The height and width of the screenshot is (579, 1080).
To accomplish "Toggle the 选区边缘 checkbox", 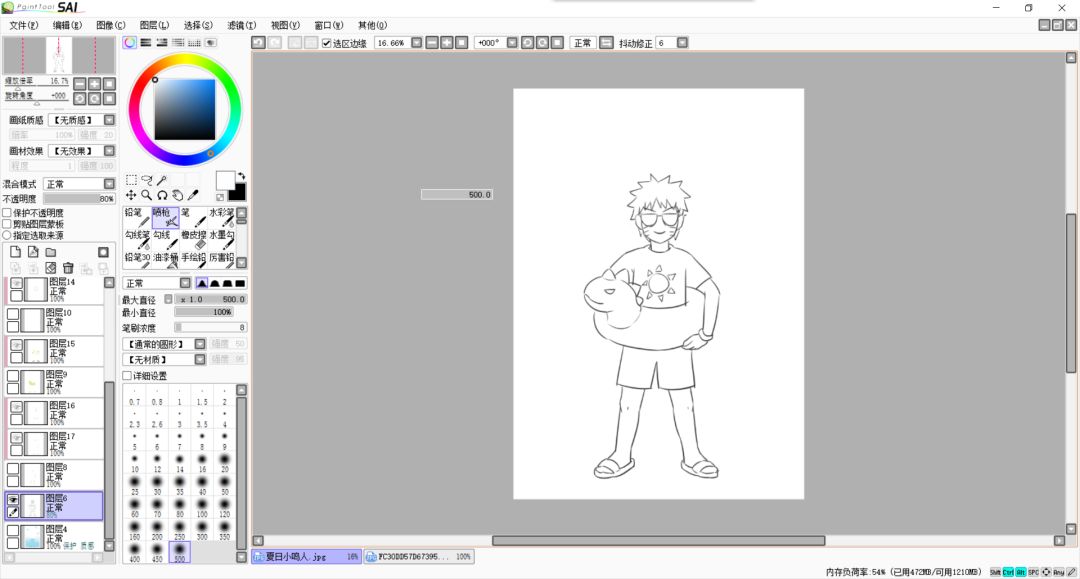I will (x=326, y=43).
